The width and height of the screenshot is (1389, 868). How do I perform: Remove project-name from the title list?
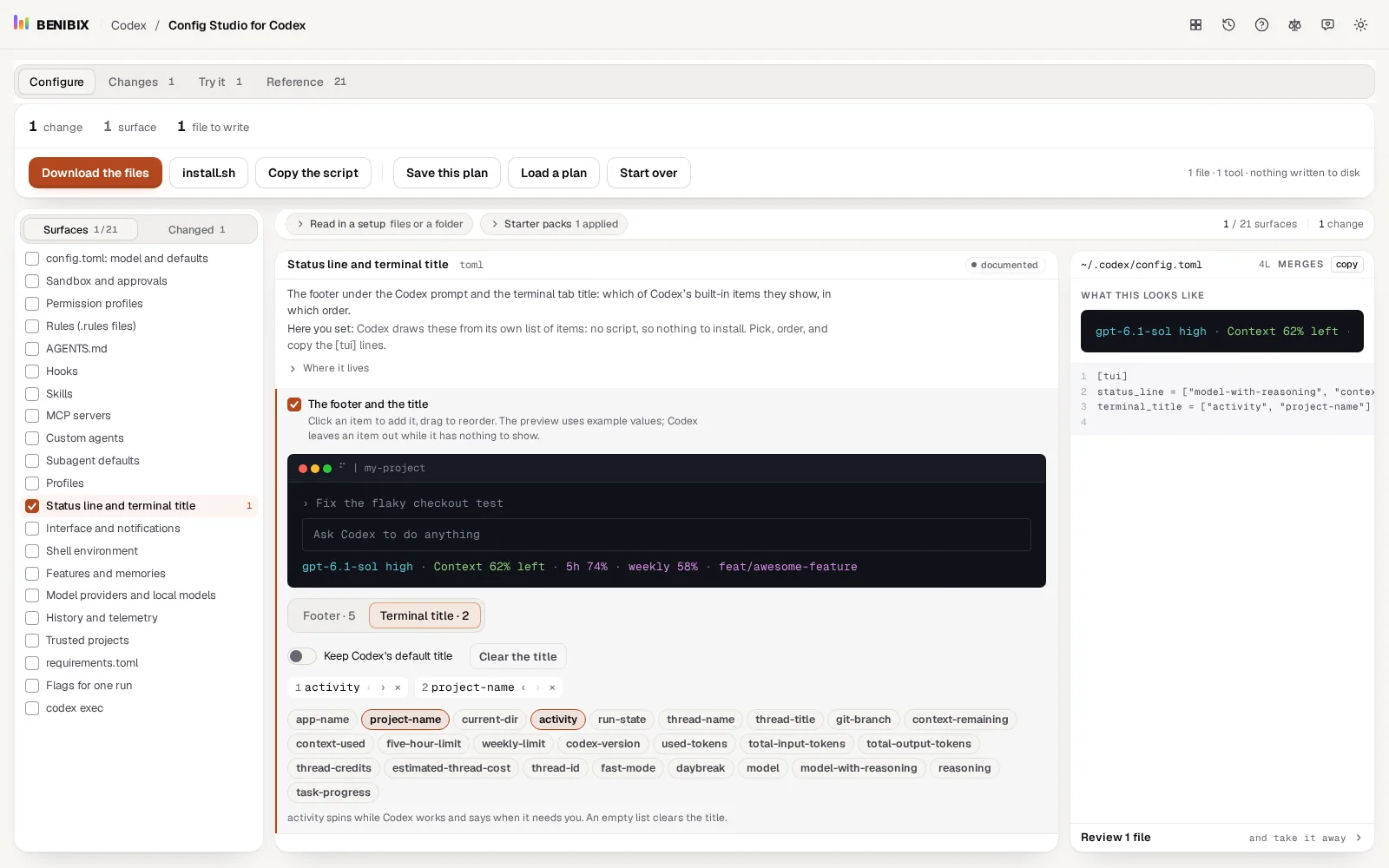[552, 687]
